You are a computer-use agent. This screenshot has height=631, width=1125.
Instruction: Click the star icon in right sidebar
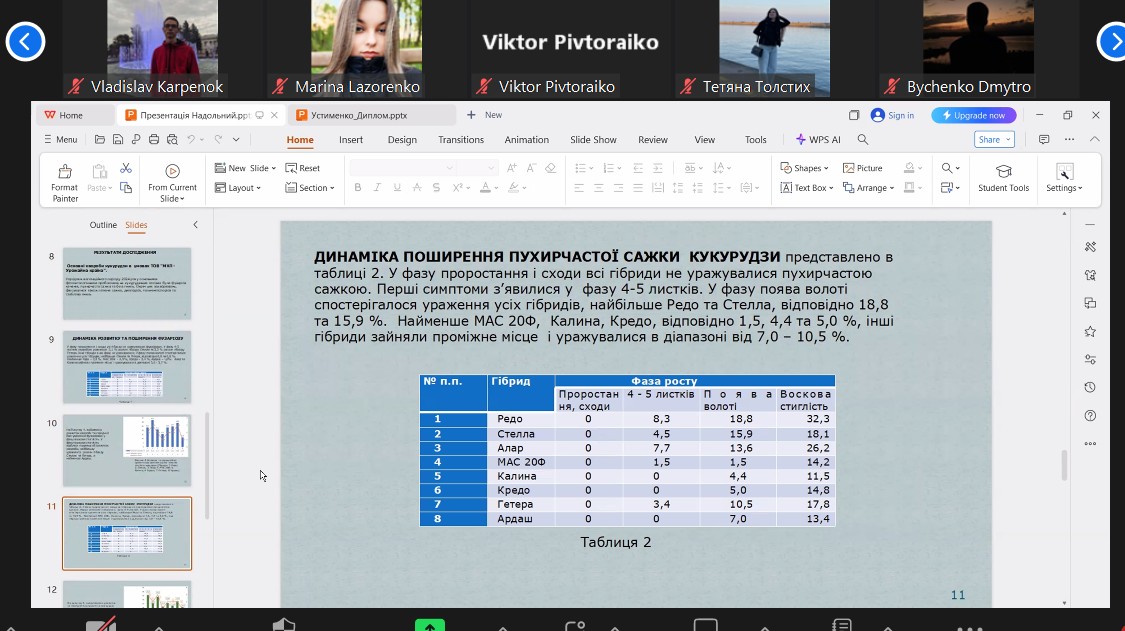point(1091,331)
